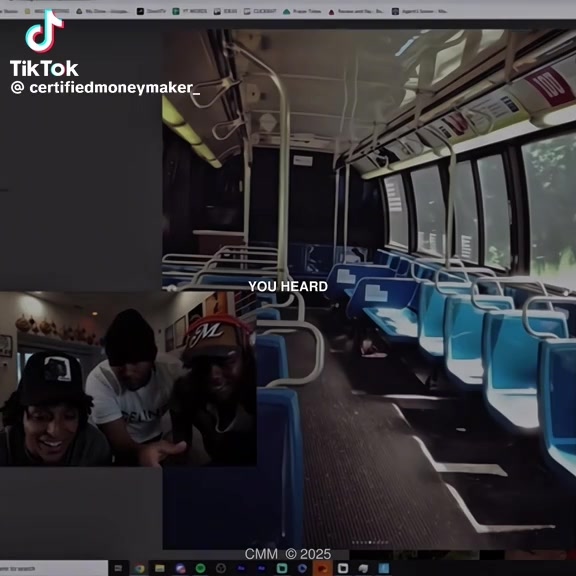The image size is (576, 576).
Task: Click the @certifiedmoneymaker_ username text
Action: click(105, 88)
